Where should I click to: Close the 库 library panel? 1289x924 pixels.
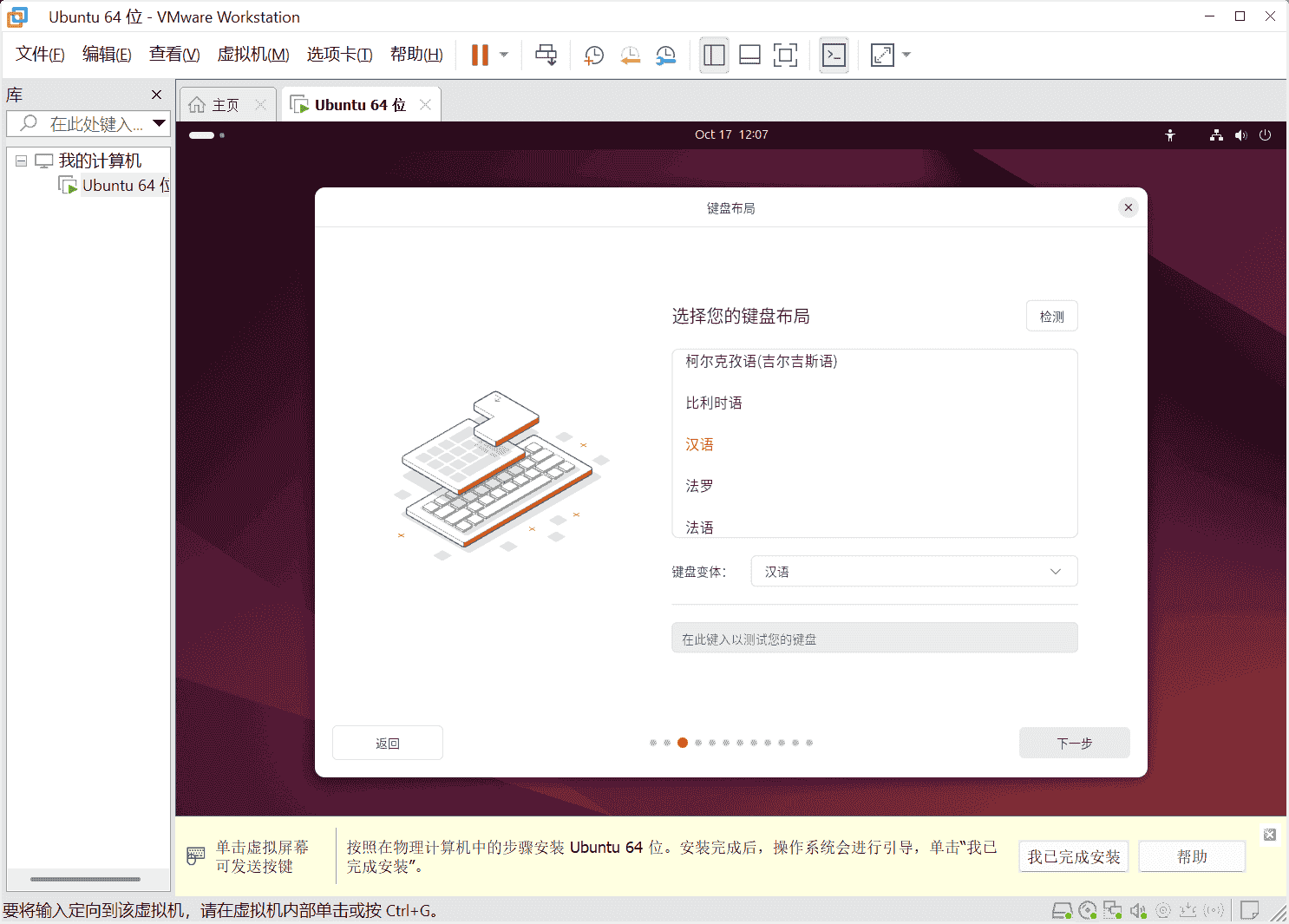(156, 95)
